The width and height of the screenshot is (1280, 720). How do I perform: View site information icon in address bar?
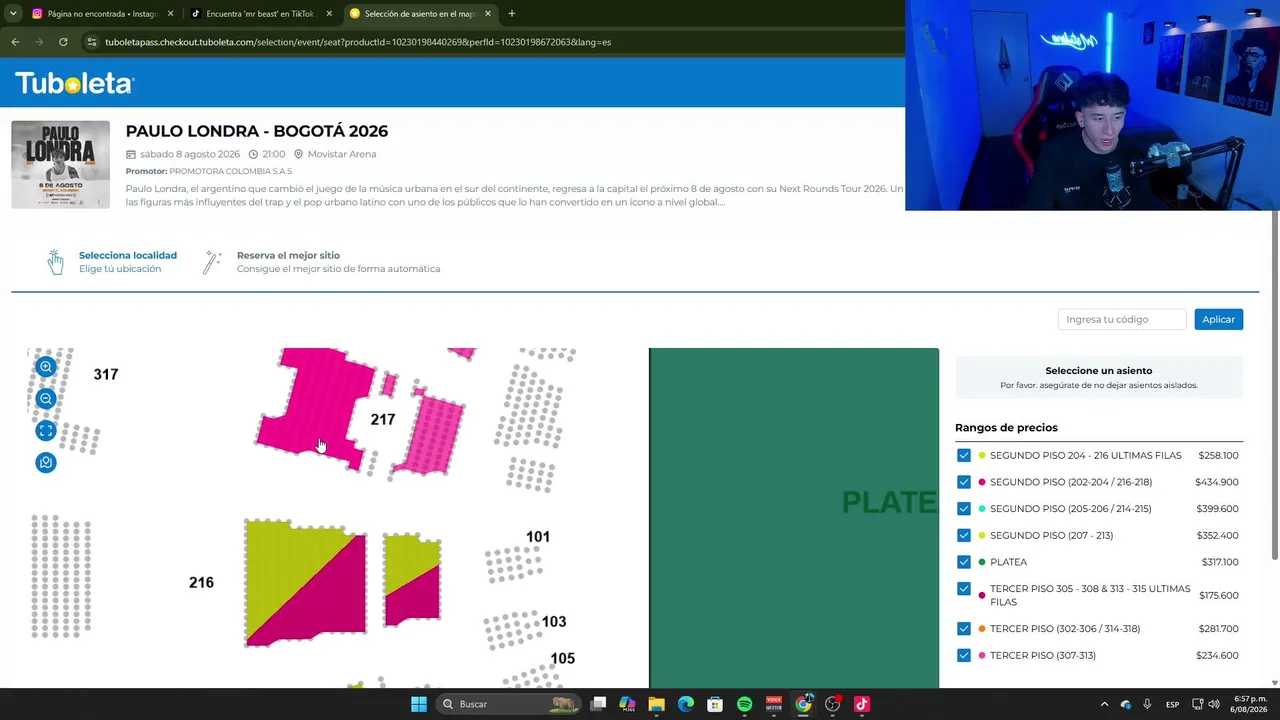point(92,42)
